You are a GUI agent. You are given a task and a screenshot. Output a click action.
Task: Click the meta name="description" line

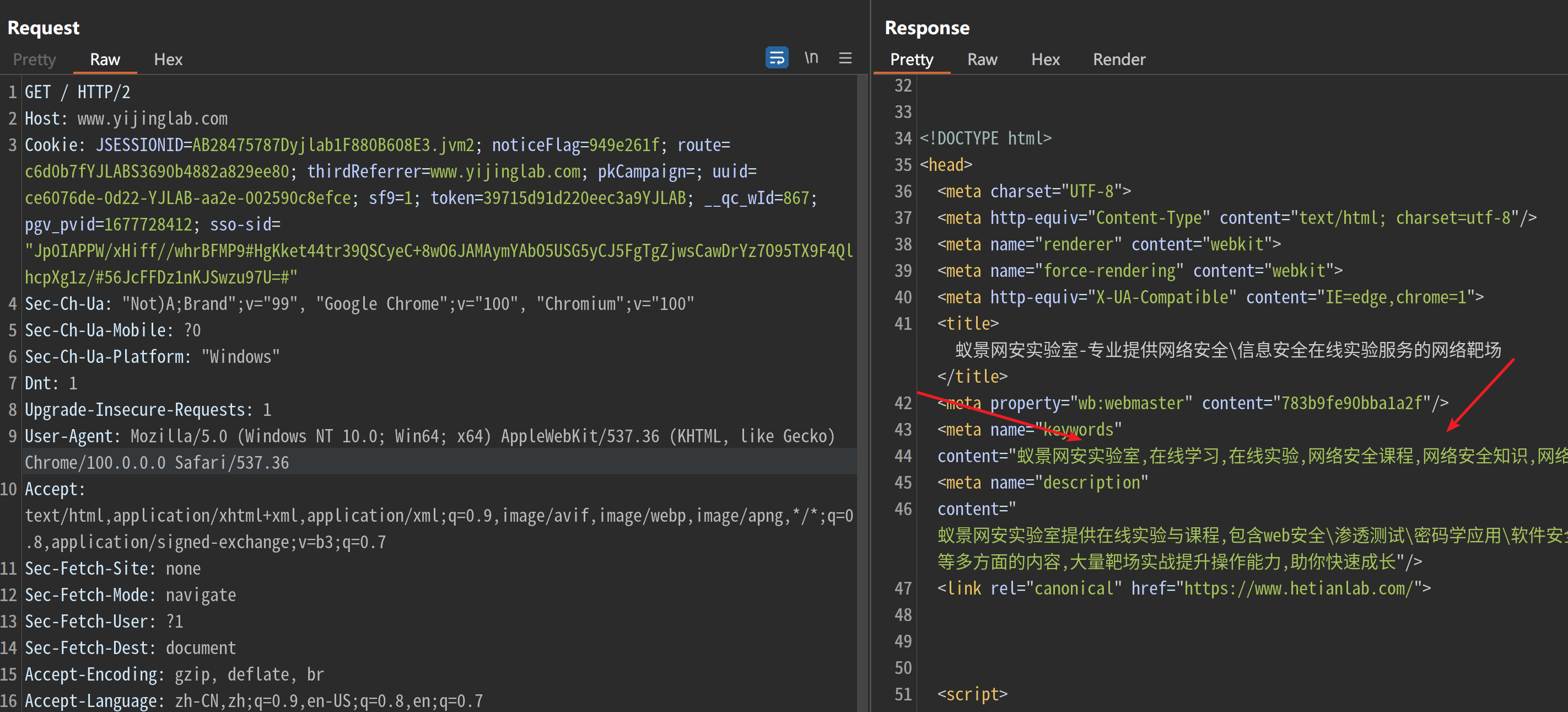click(1043, 483)
